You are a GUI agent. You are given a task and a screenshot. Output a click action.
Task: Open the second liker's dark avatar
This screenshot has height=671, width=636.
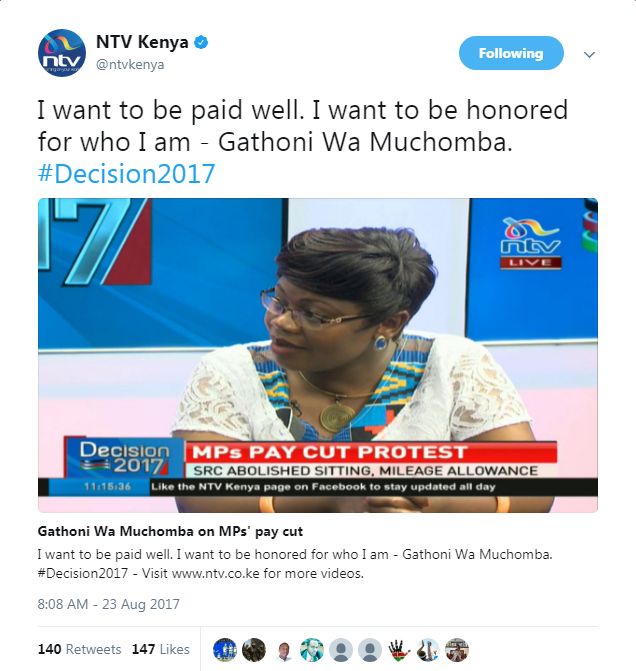(254, 650)
